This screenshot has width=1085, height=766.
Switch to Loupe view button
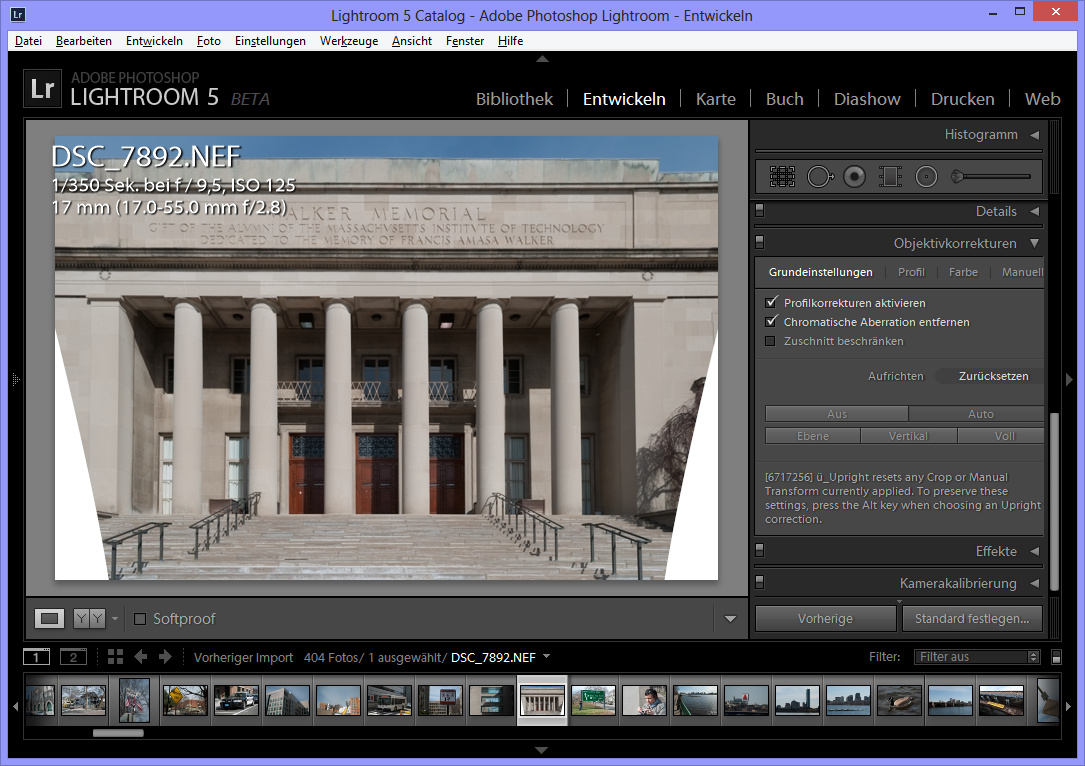point(49,619)
